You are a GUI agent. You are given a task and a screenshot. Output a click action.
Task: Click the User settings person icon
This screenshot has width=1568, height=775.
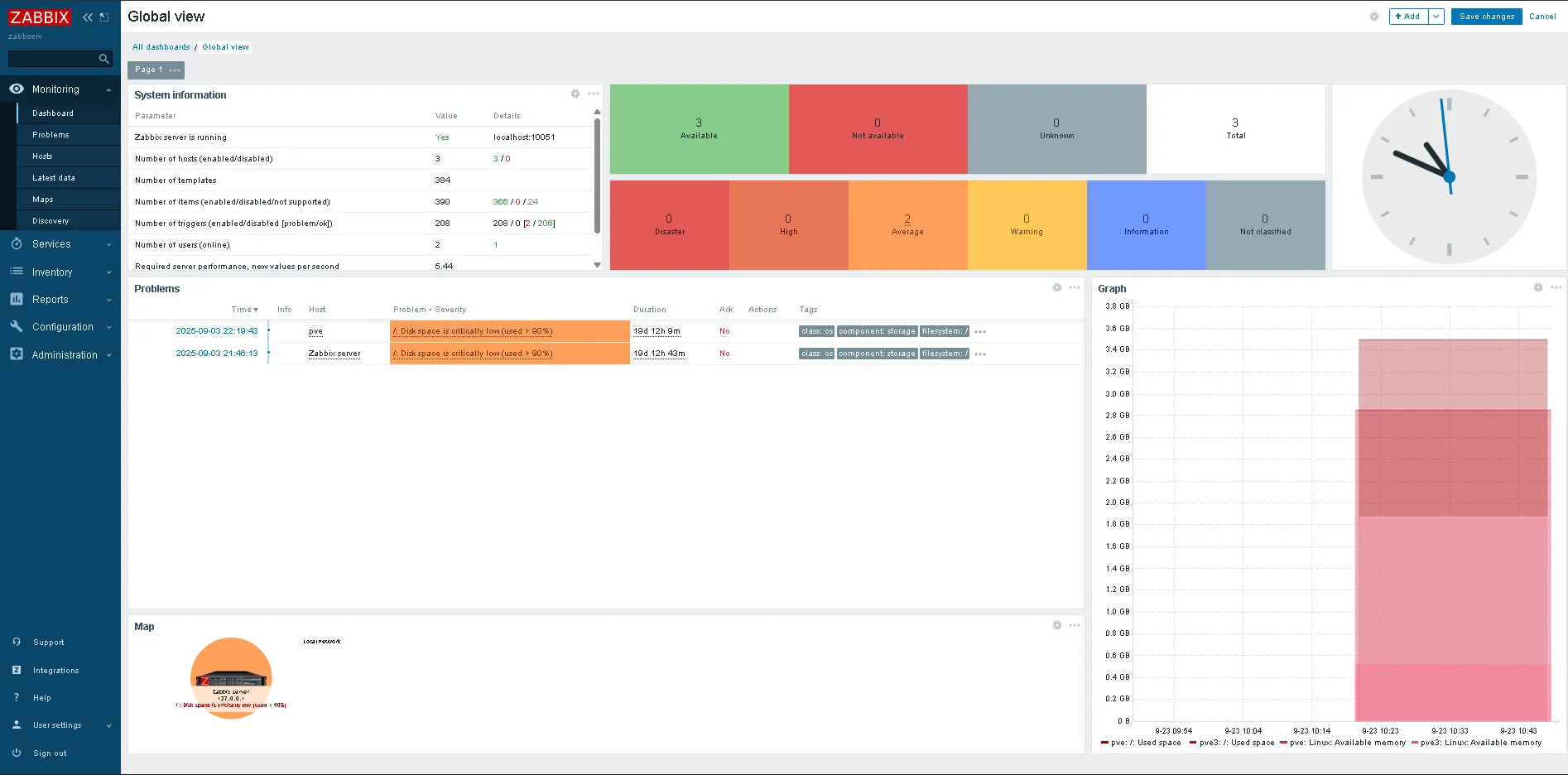[x=17, y=724]
